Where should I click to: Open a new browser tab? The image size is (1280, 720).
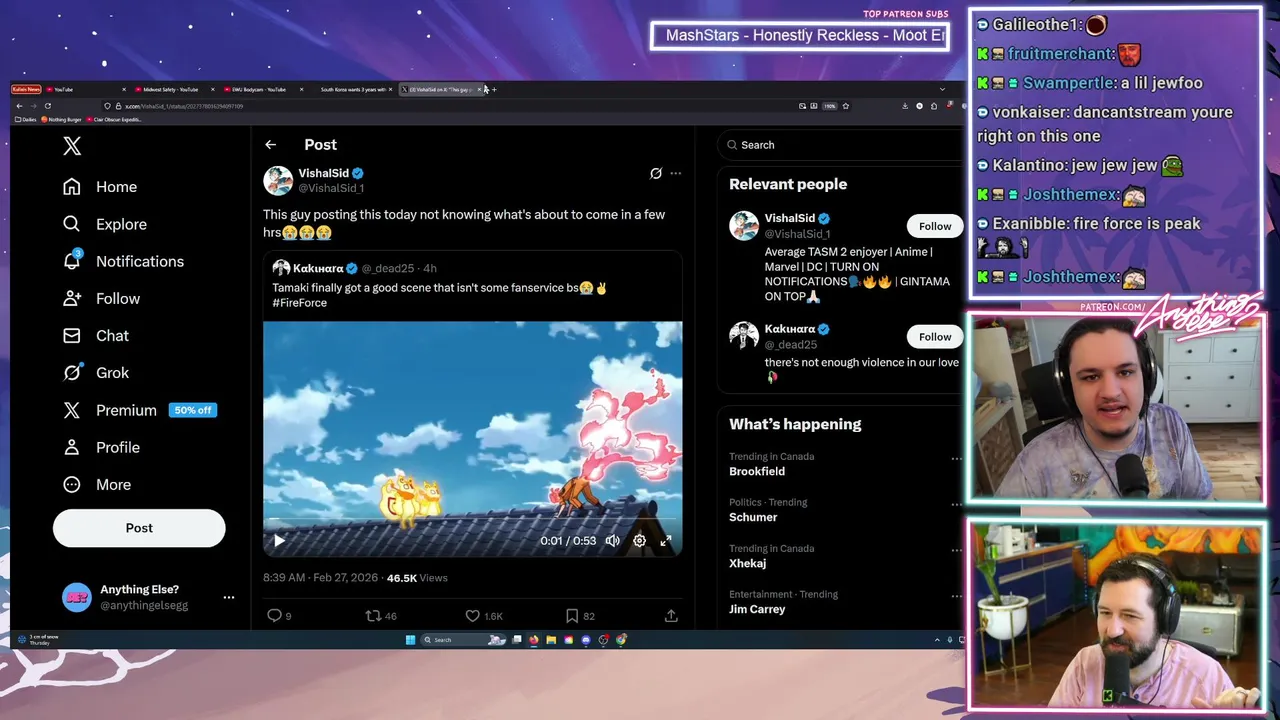point(494,90)
